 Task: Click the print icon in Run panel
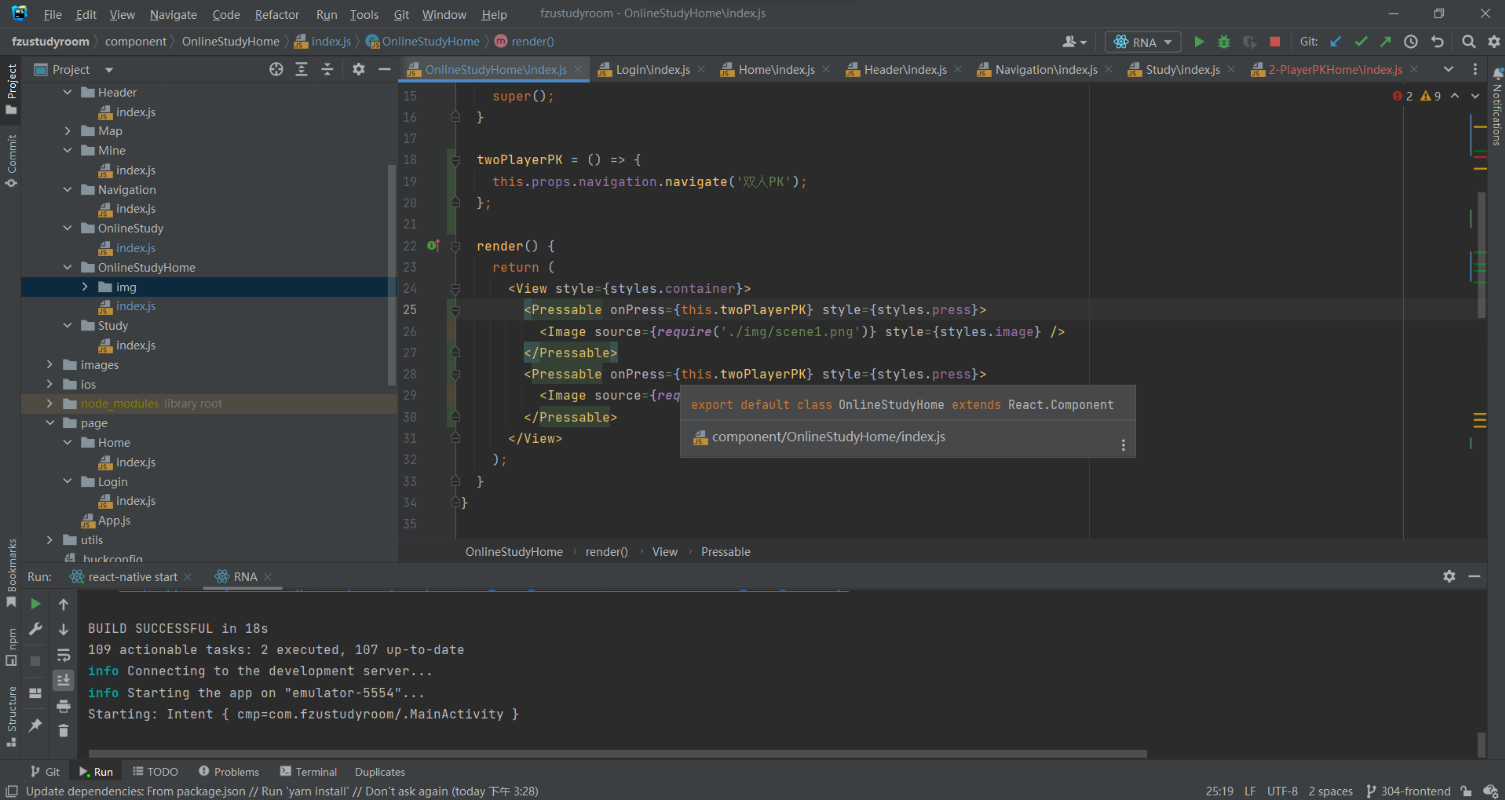pyautogui.click(x=63, y=706)
